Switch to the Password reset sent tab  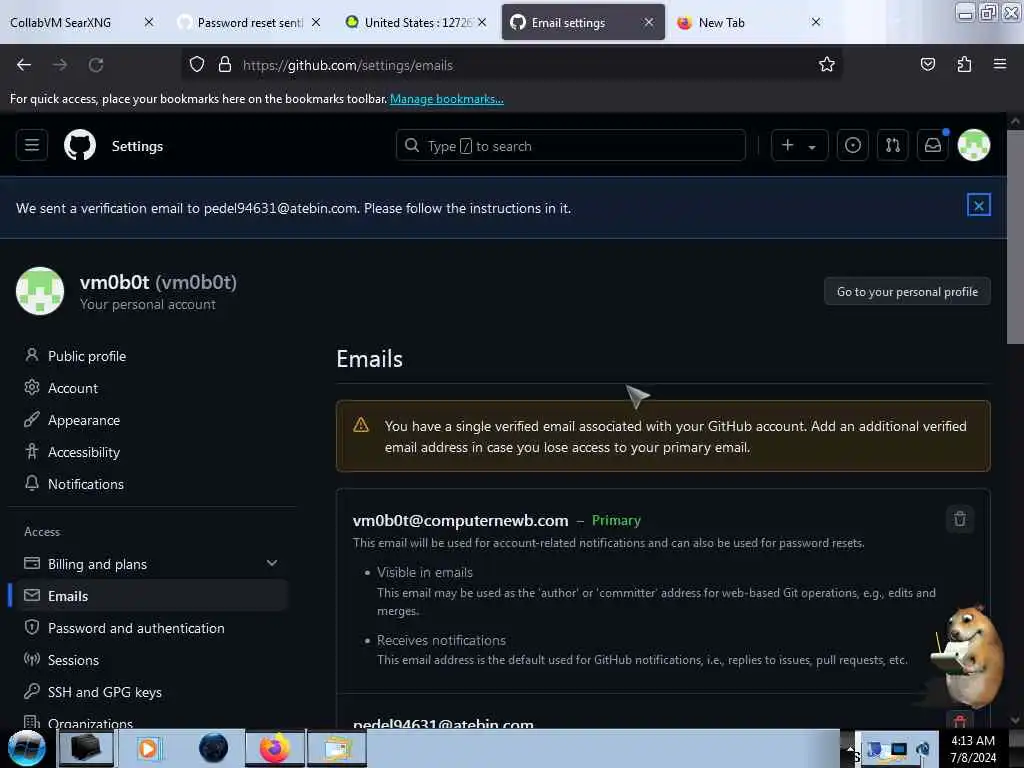249,22
